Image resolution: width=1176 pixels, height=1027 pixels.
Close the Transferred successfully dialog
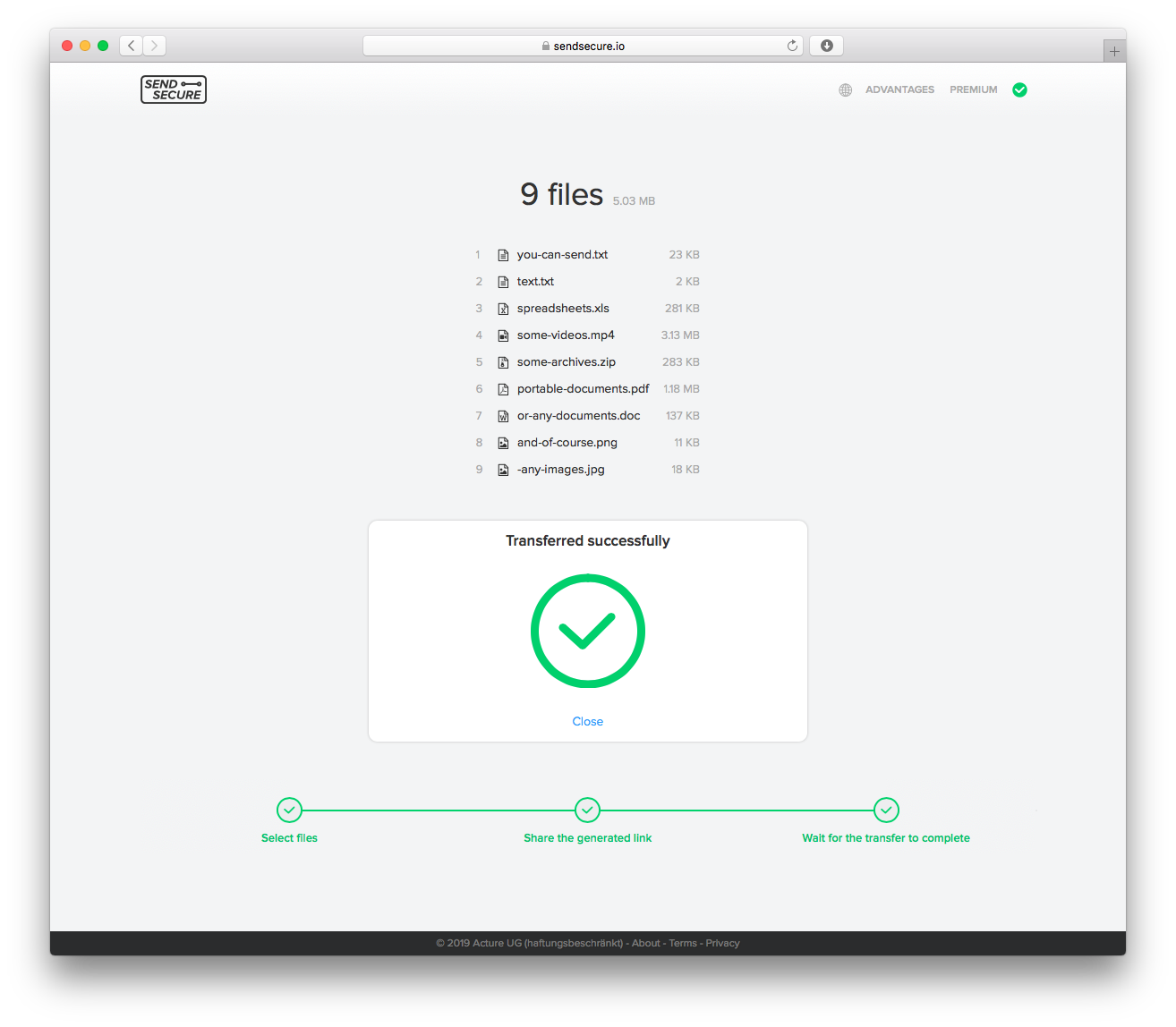coord(587,721)
